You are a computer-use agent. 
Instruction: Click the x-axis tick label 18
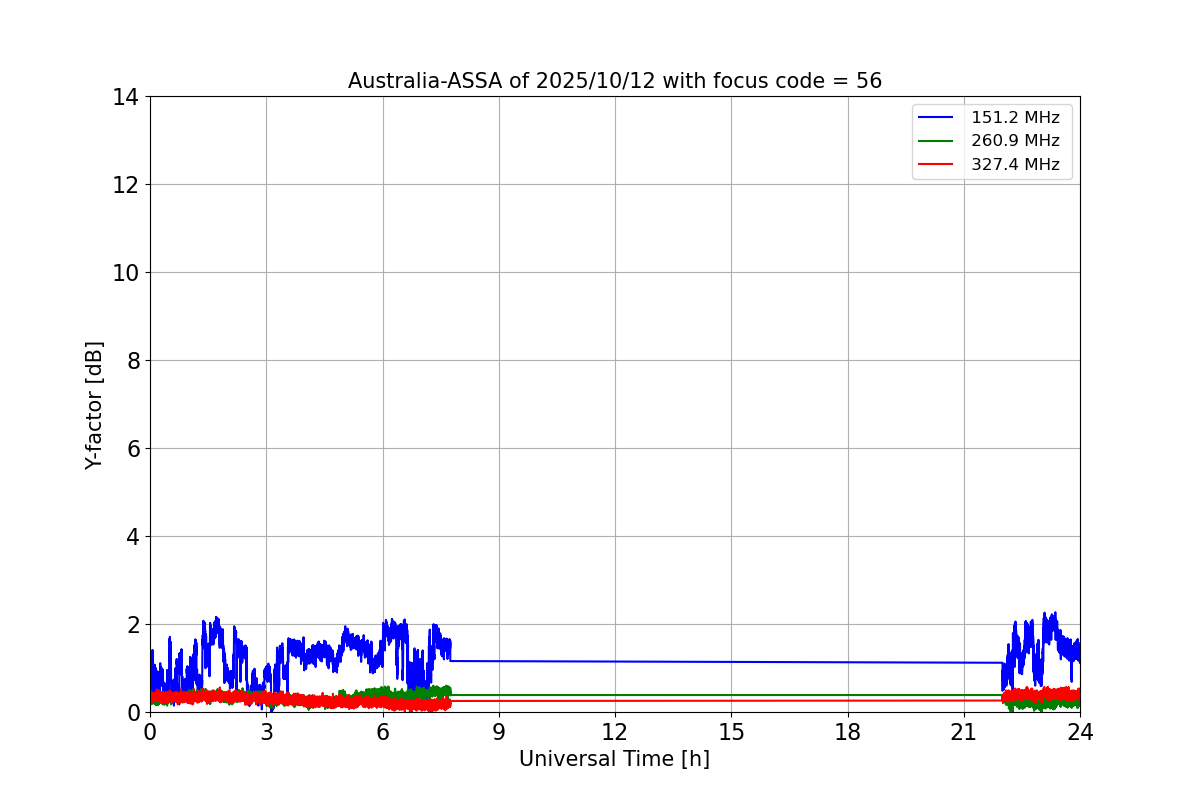click(x=848, y=732)
